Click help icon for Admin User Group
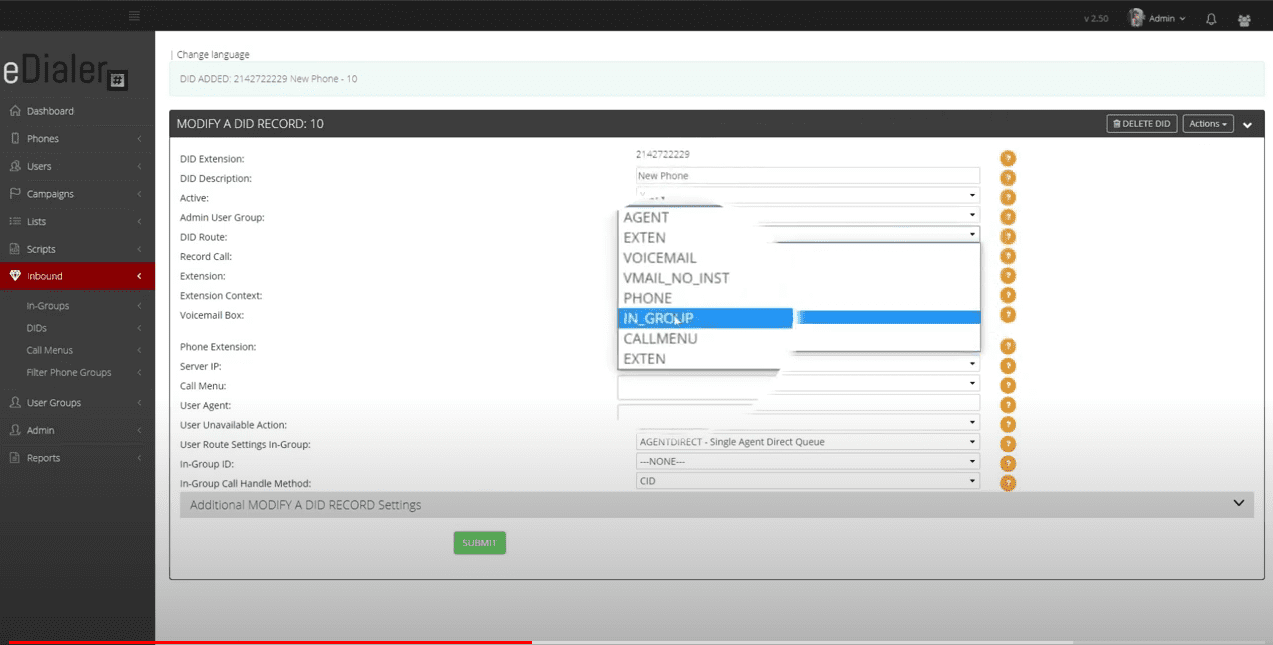The height and width of the screenshot is (645, 1273). pyautogui.click(x=1008, y=217)
